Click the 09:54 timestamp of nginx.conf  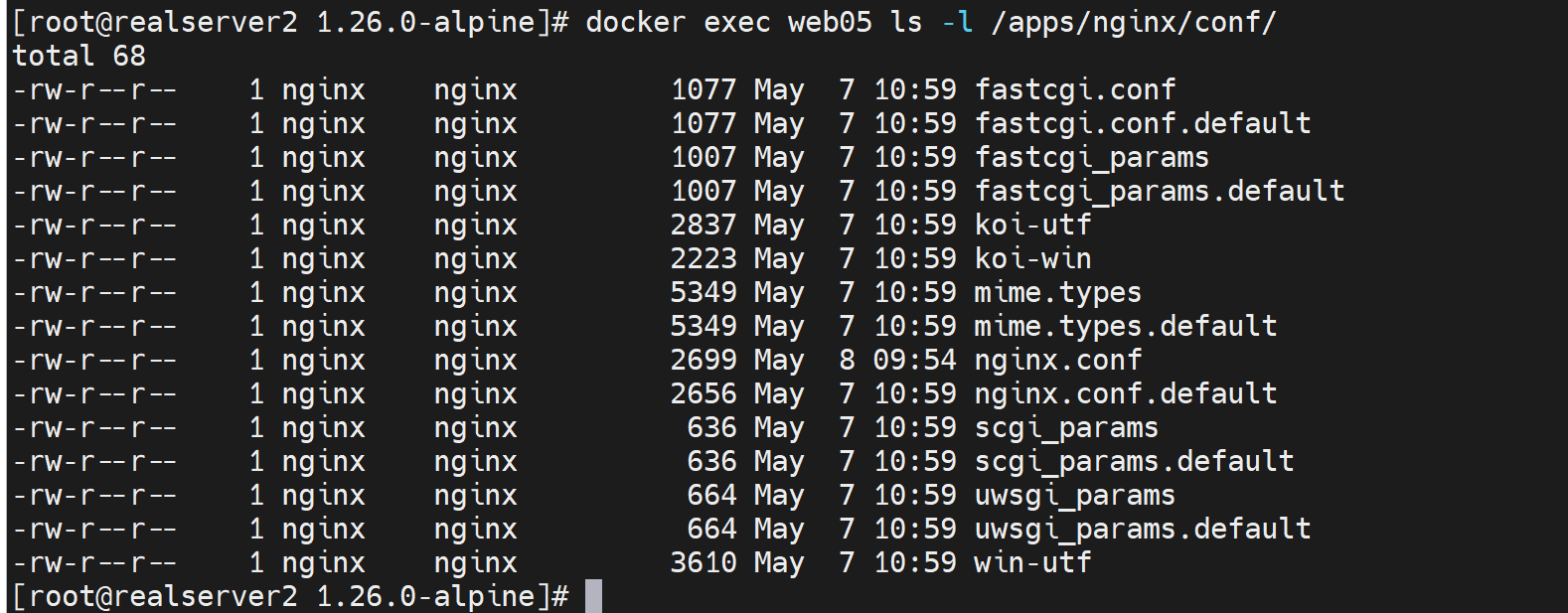tap(914, 361)
